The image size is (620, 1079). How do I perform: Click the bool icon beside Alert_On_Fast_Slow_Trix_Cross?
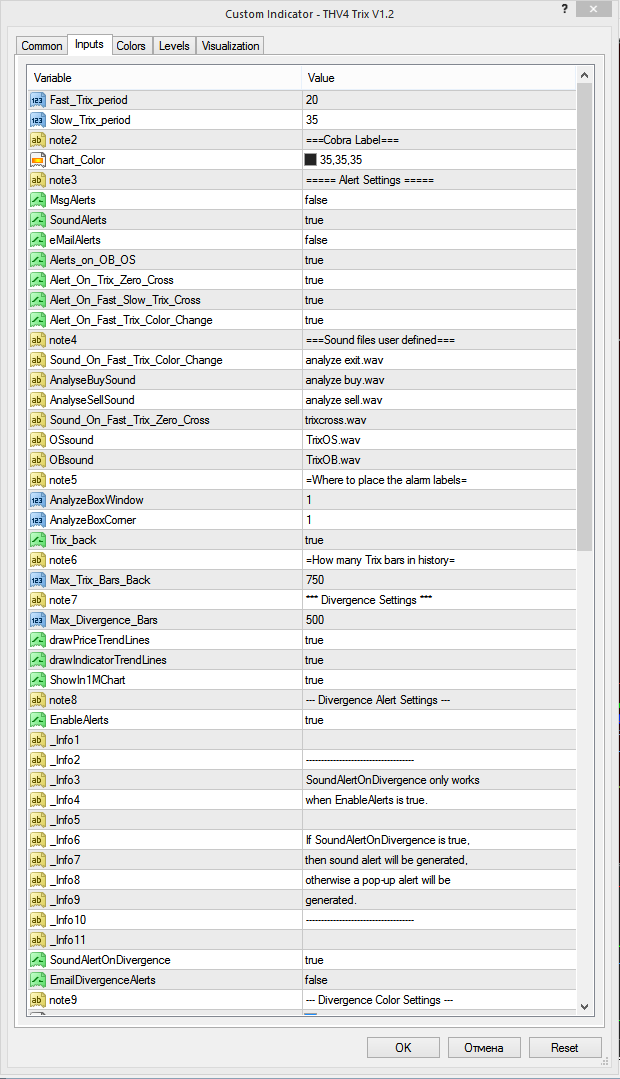[38, 300]
